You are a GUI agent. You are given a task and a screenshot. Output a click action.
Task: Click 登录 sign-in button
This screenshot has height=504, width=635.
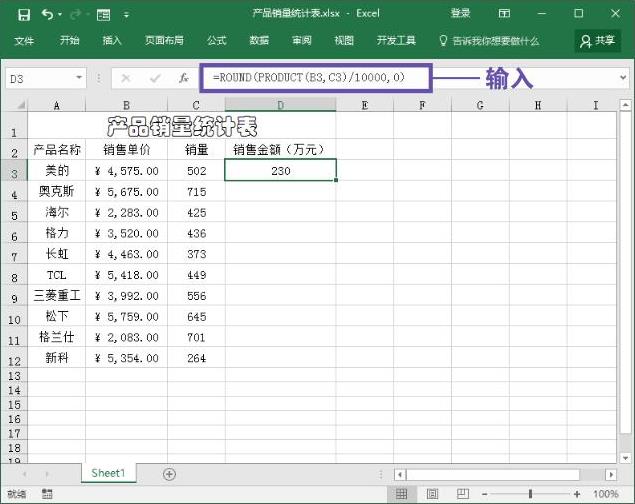tap(460, 13)
